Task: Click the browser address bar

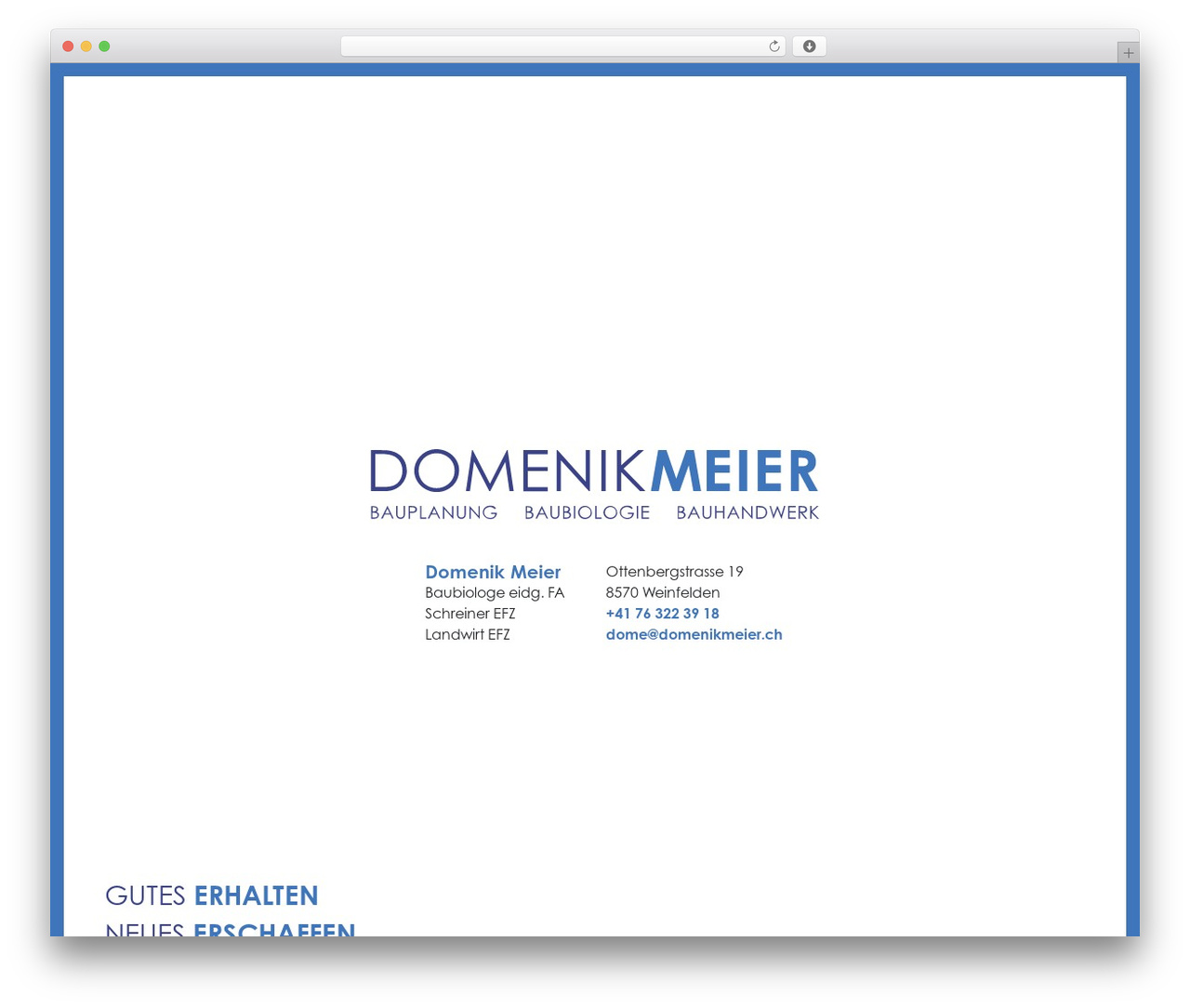Action: click(562, 46)
